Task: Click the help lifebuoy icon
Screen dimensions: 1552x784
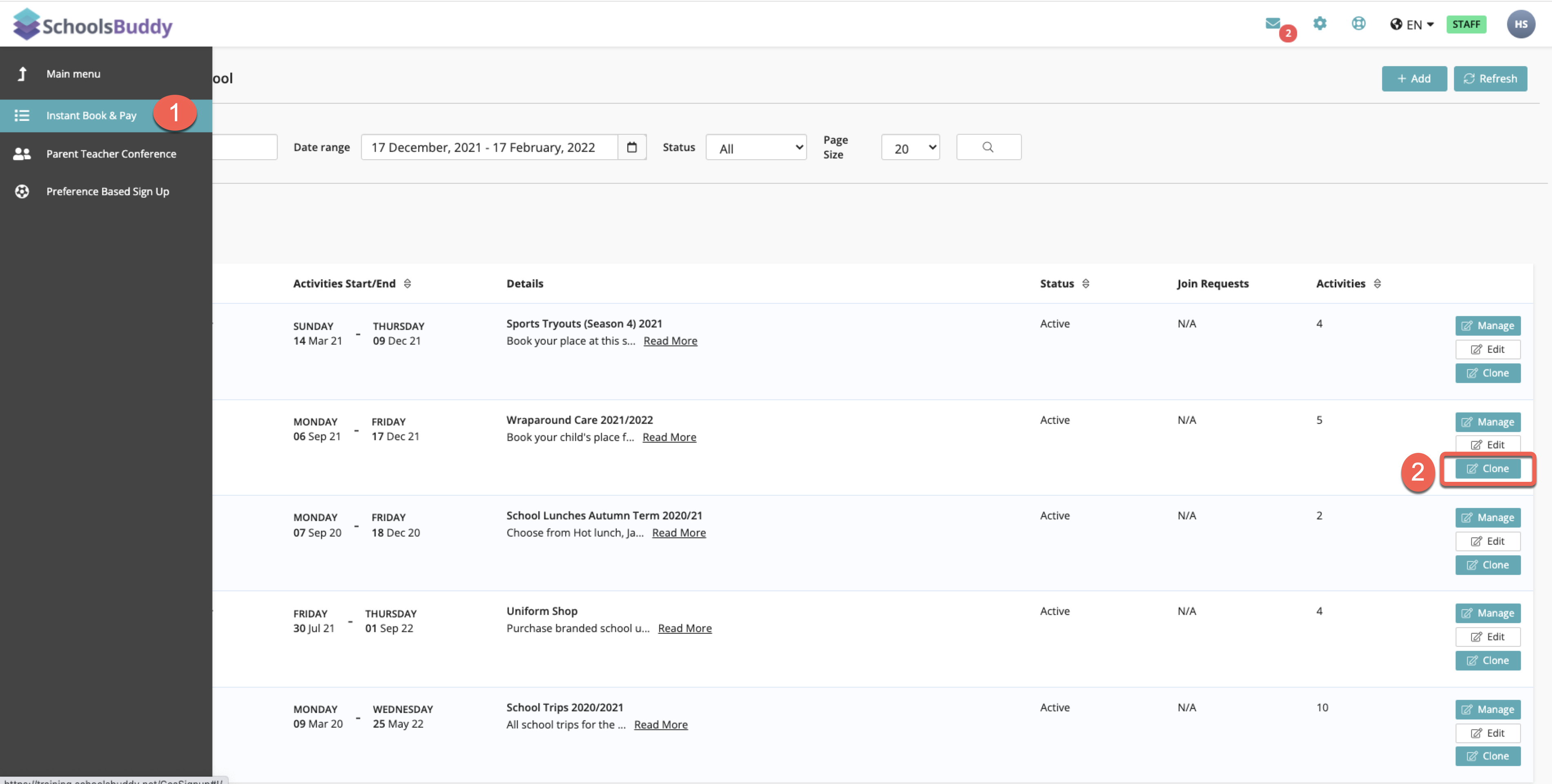Action: [1358, 24]
